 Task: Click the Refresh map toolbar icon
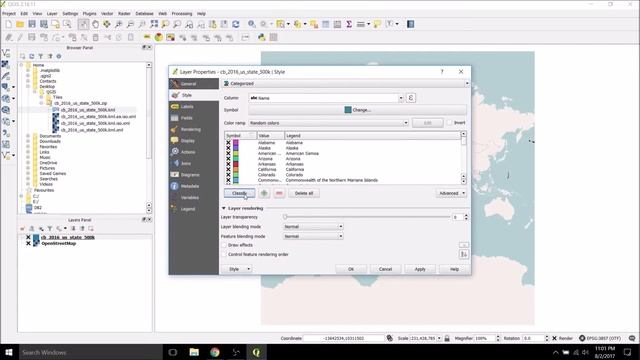pyautogui.click(x=236, y=24)
